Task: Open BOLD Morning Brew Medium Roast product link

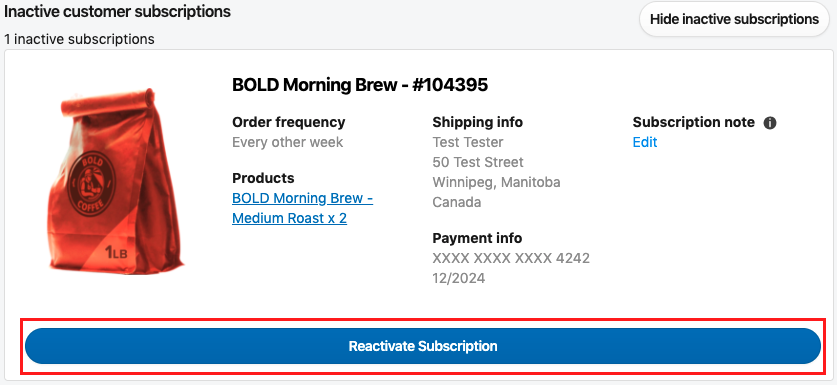Action: click(302, 208)
